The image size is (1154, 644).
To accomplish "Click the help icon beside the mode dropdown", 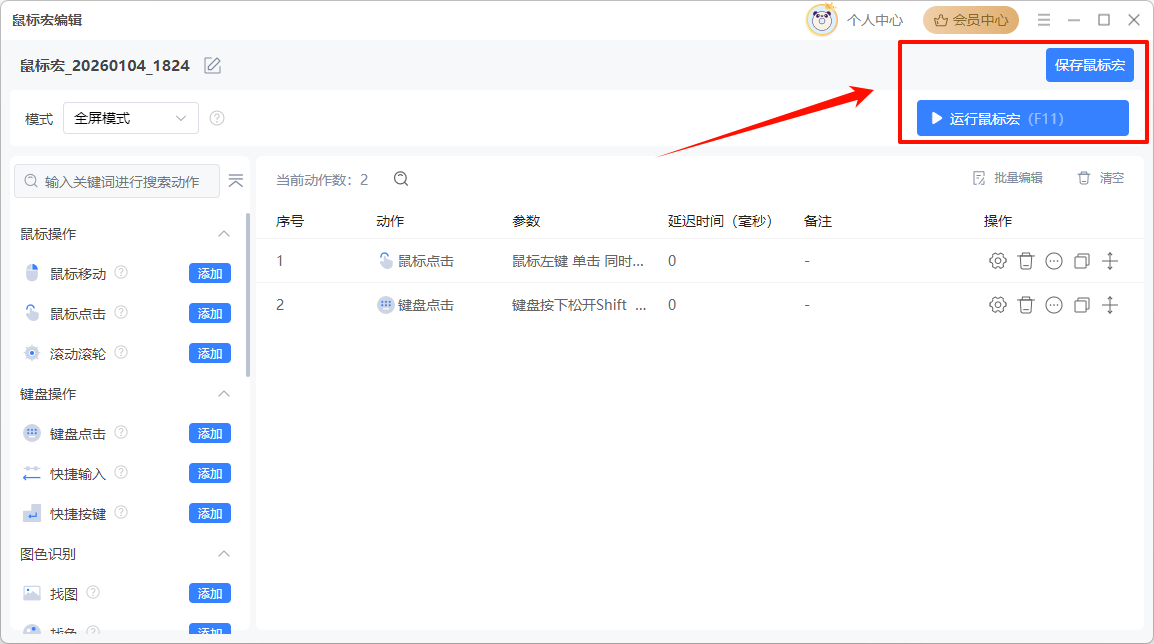I will 217,118.
